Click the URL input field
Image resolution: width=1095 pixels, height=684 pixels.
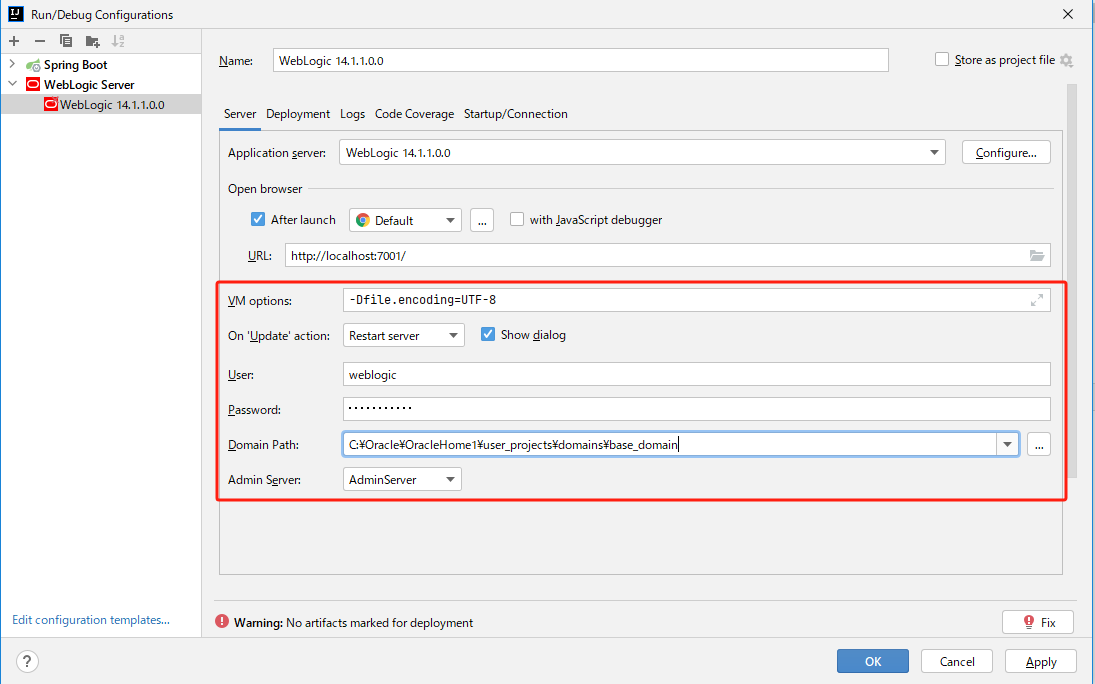click(x=668, y=256)
